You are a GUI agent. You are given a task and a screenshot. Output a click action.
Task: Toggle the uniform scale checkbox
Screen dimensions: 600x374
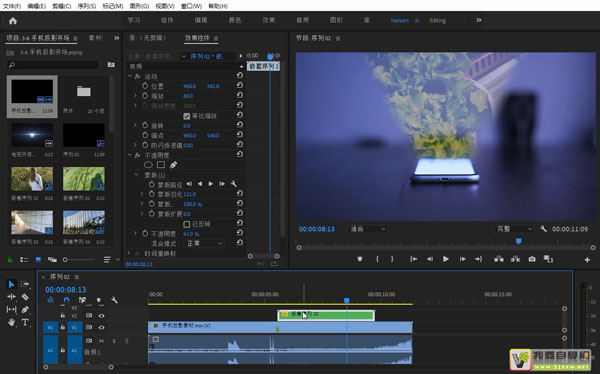pyautogui.click(x=187, y=116)
